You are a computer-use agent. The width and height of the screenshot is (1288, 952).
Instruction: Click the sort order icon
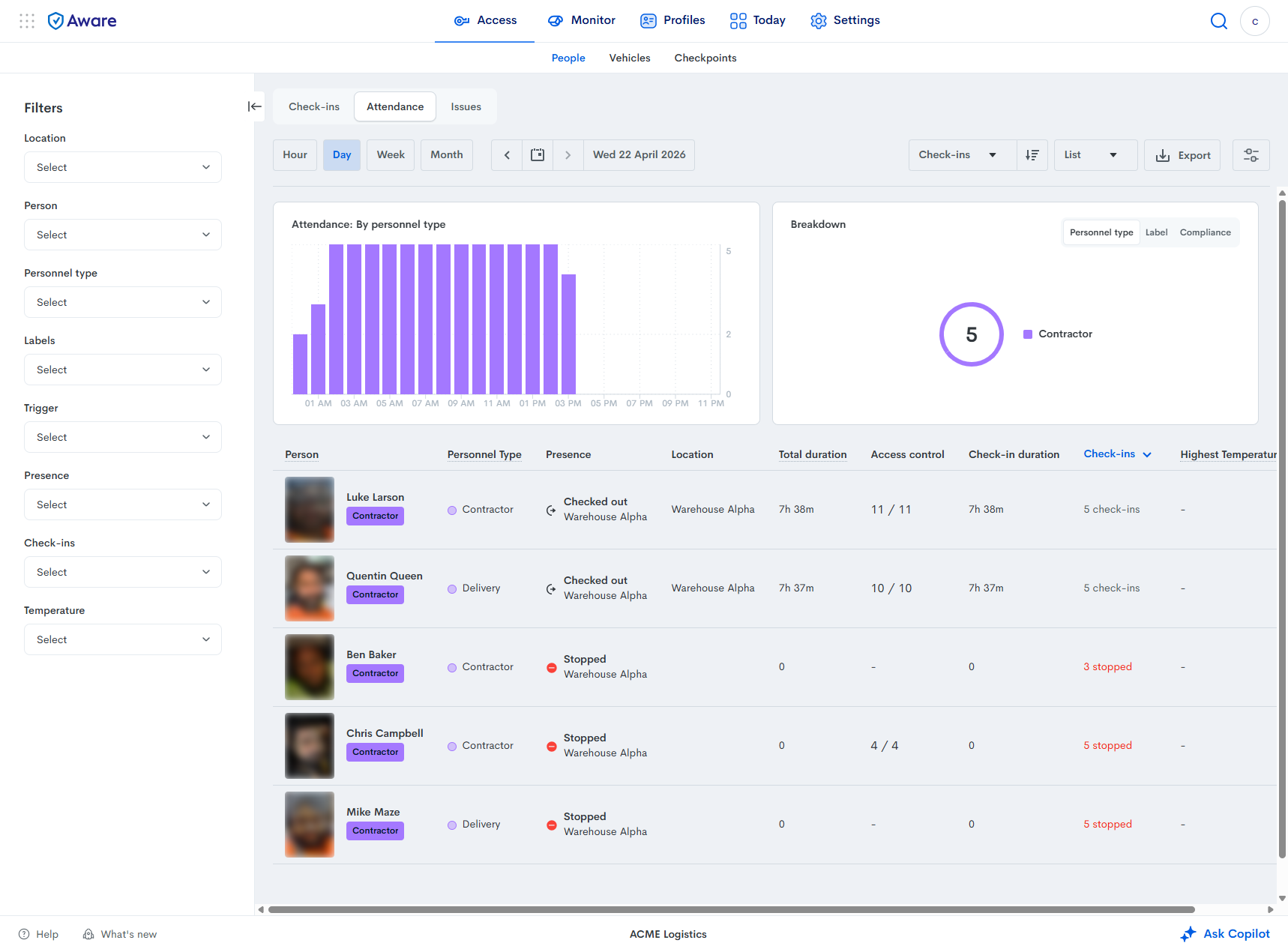pyautogui.click(x=1032, y=155)
